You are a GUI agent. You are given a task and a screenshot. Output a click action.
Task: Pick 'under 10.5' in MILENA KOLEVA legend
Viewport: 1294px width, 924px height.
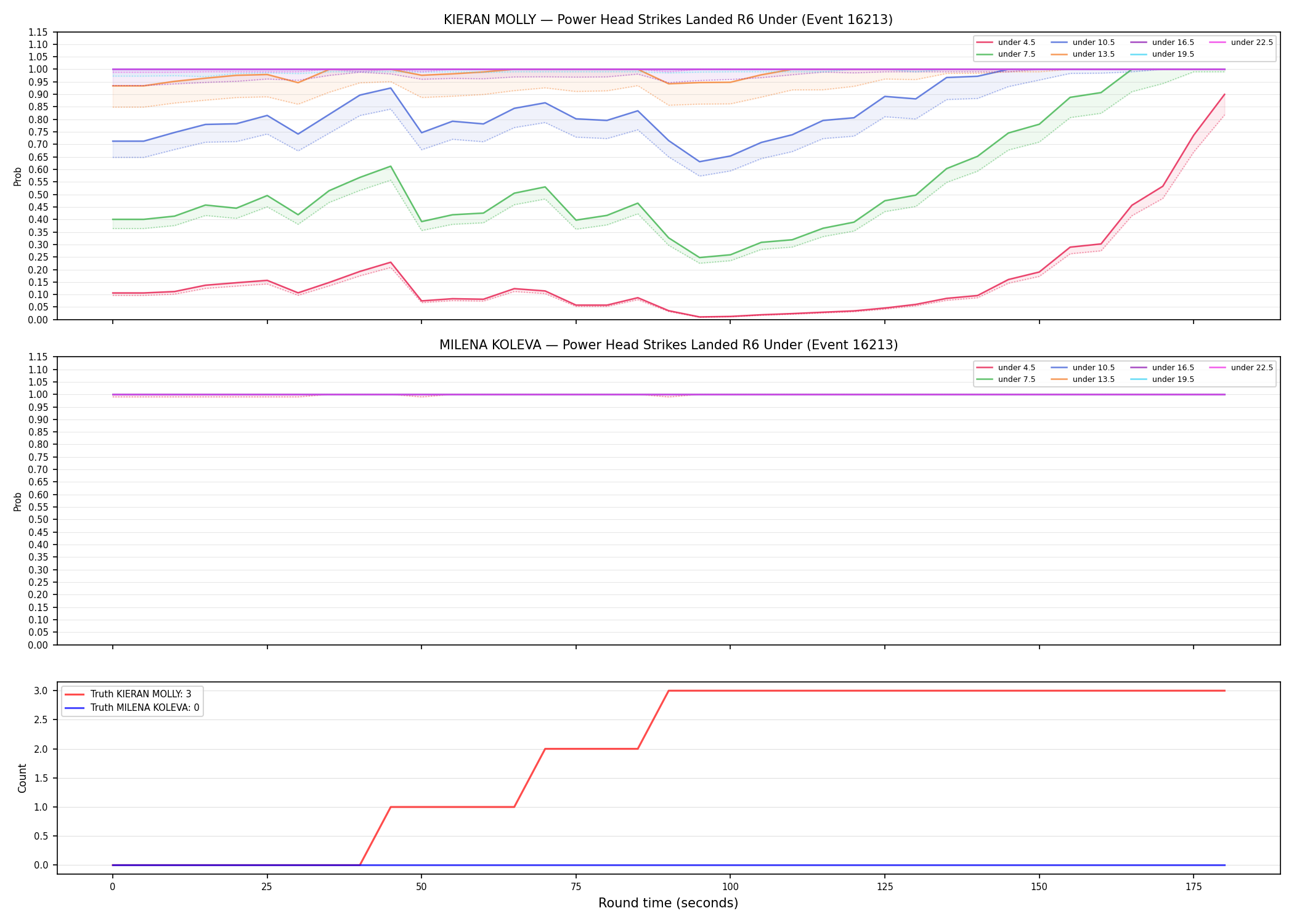[x=1083, y=368]
